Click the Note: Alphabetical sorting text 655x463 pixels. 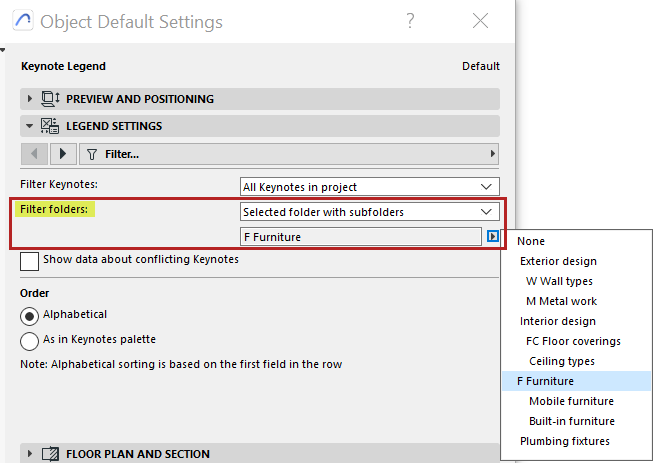[181, 364]
